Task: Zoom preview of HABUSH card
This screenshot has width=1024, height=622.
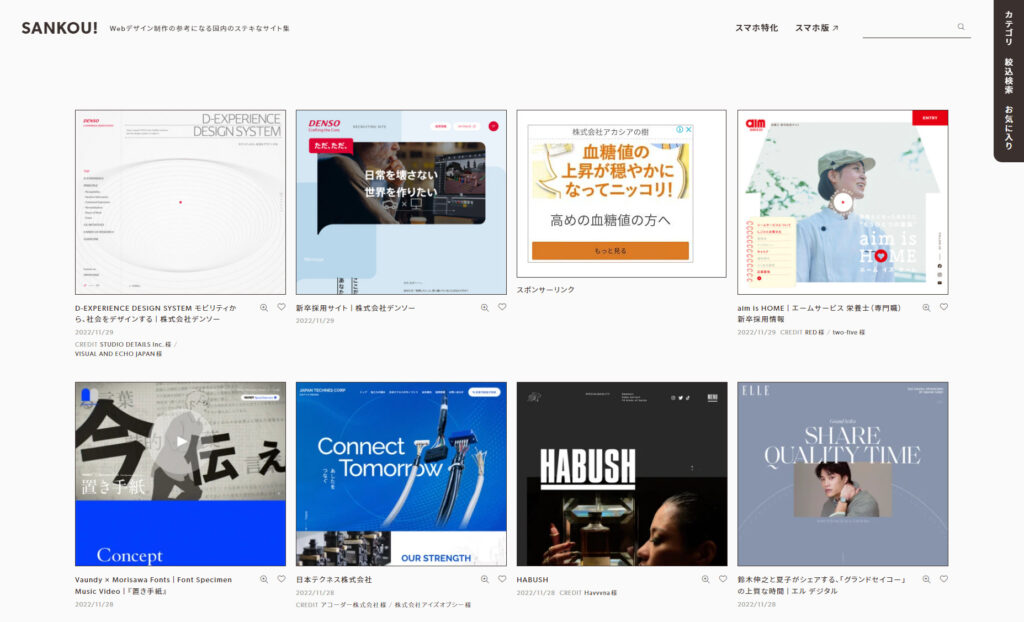Action: coord(705,579)
